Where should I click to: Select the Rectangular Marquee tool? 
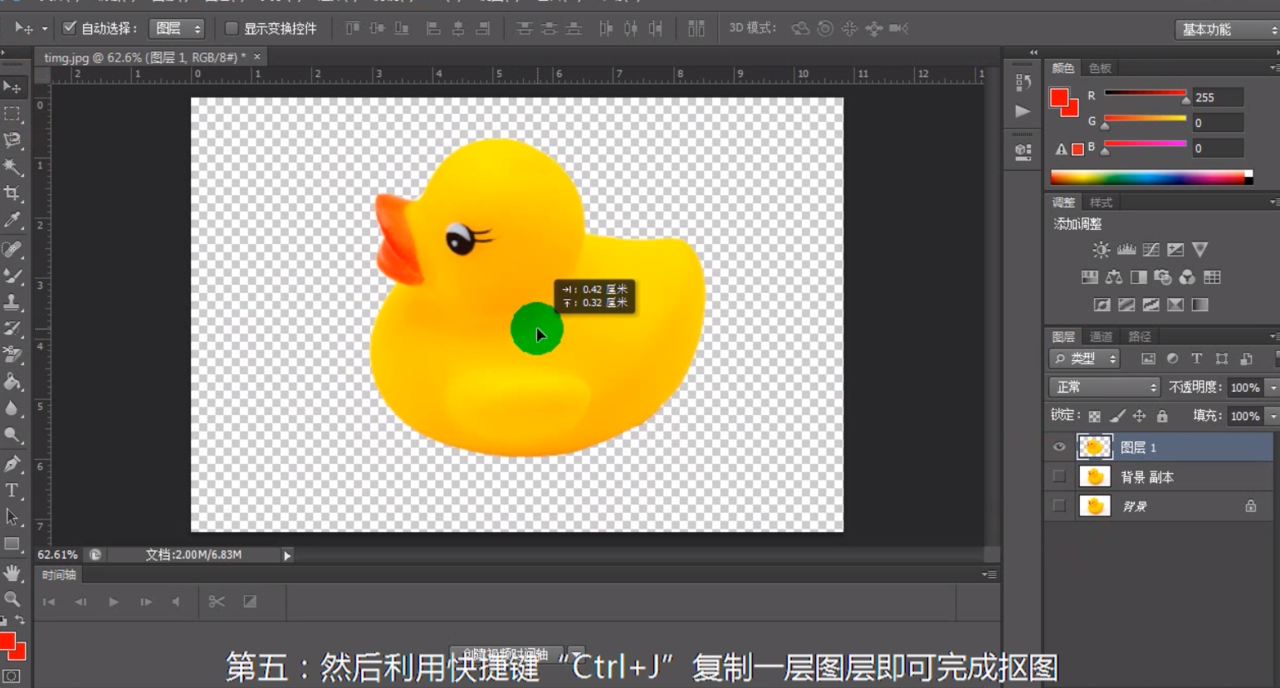tap(12, 114)
